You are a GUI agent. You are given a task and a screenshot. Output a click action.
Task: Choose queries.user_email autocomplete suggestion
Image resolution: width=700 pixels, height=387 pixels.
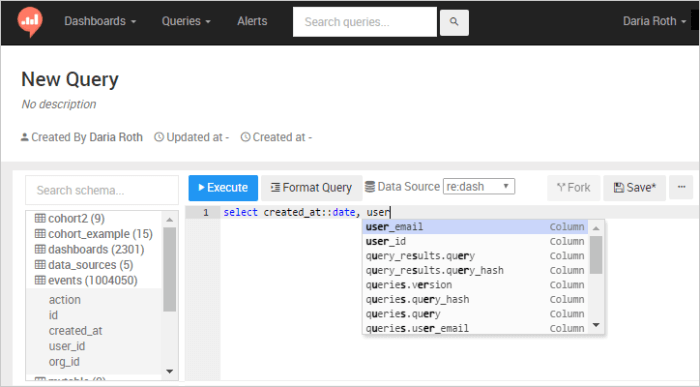(x=475, y=328)
